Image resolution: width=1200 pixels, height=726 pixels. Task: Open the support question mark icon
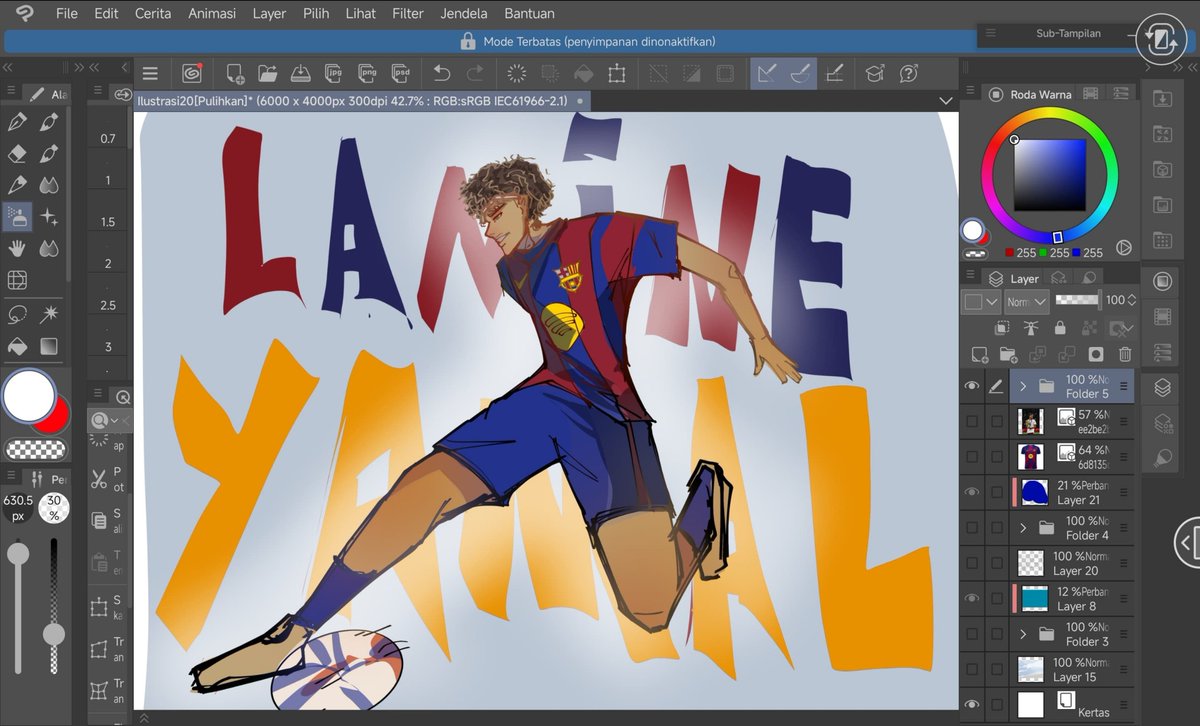[x=909, y=73]
